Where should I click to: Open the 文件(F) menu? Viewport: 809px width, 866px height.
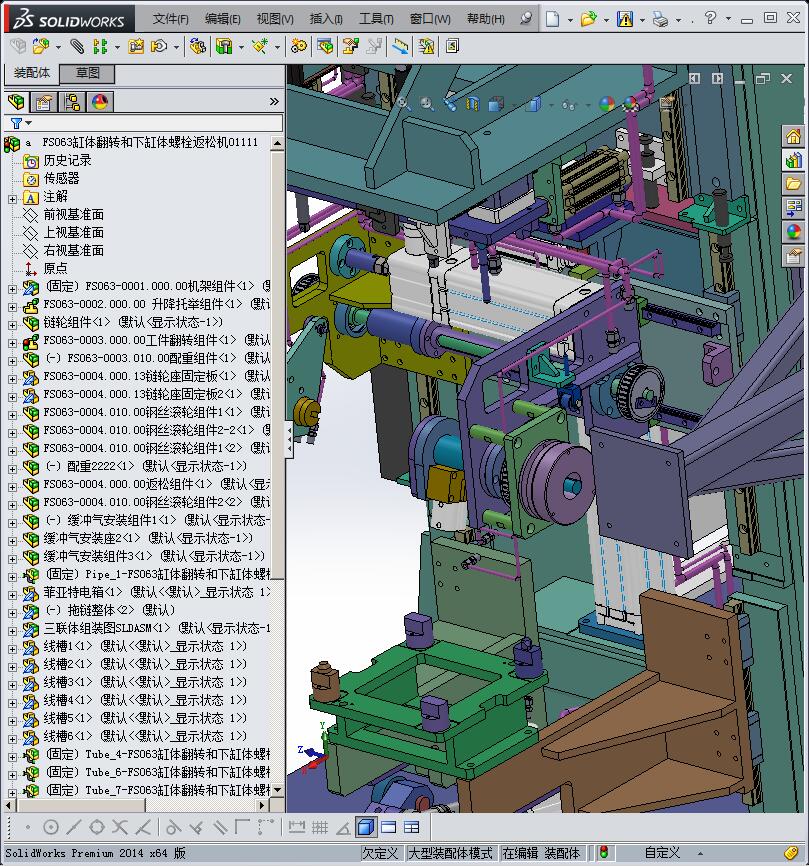click(171, 19)
